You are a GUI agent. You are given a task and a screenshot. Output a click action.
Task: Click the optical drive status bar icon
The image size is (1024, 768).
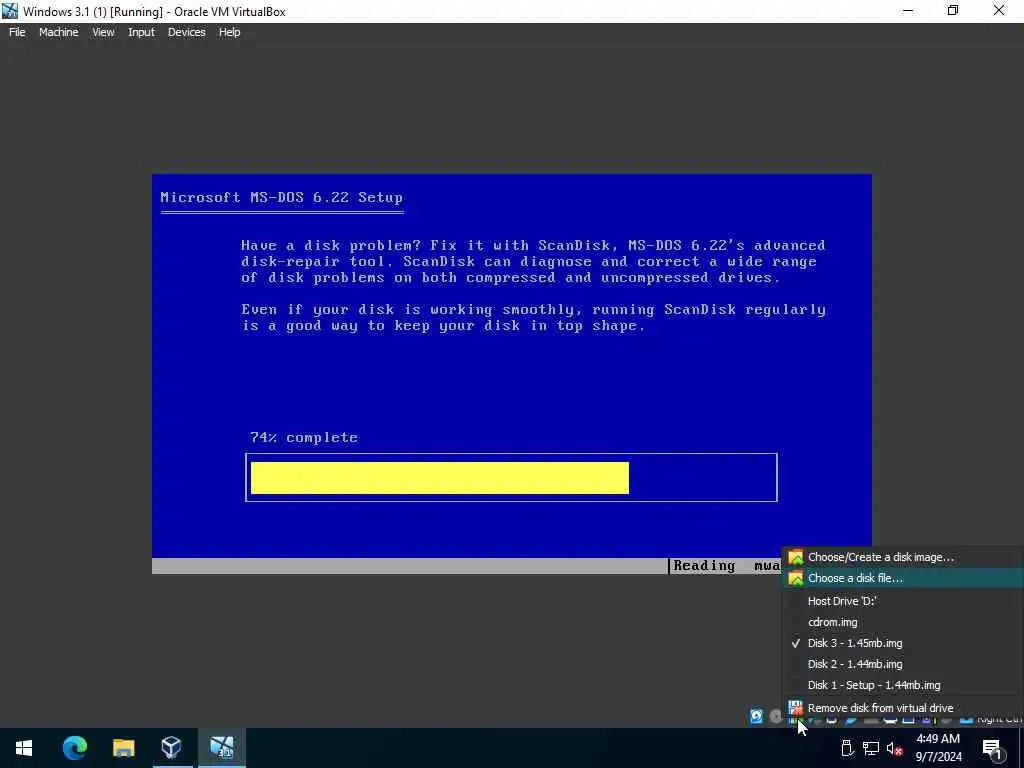776,716
